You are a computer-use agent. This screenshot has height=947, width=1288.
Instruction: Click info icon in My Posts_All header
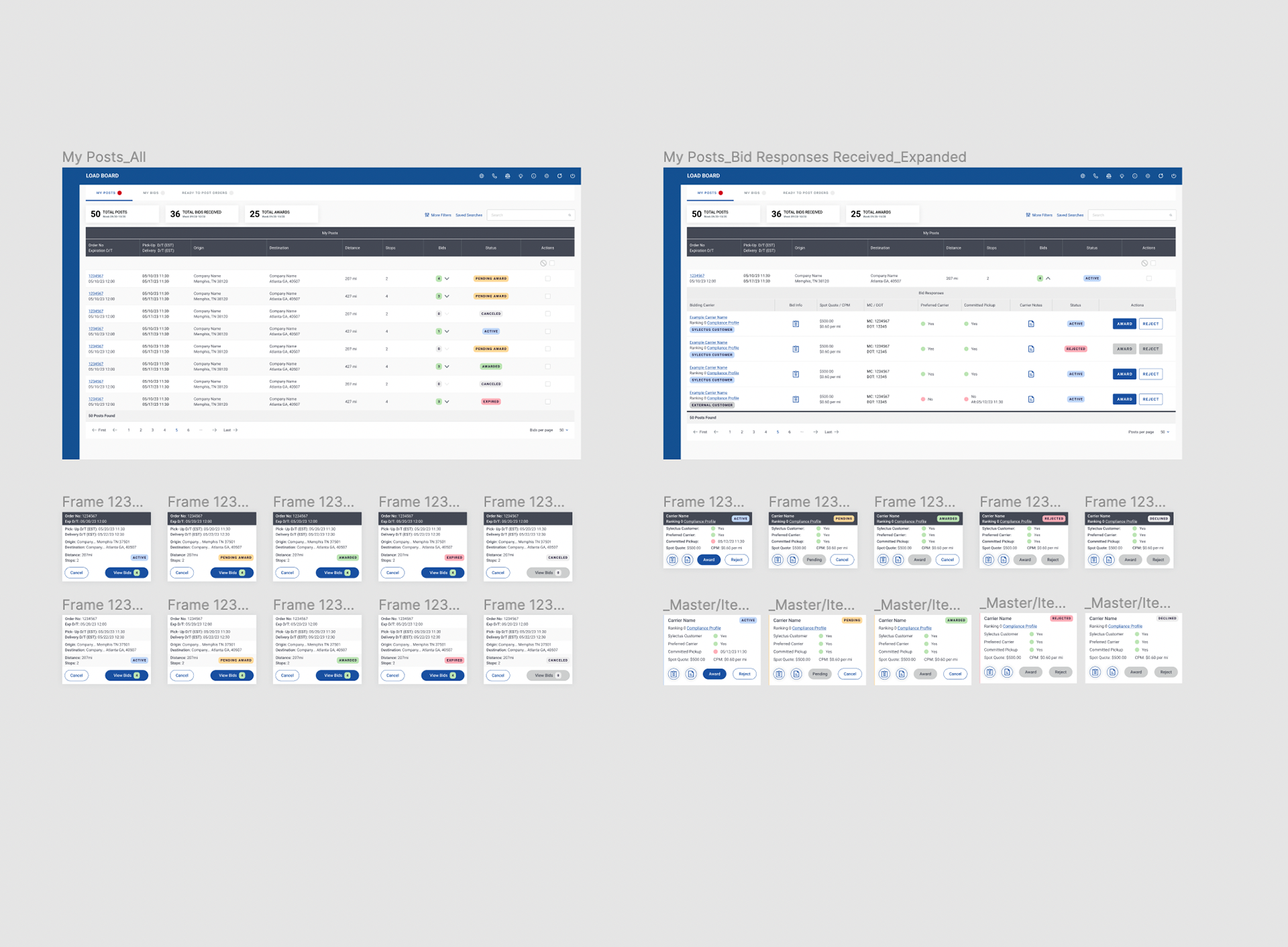pos(533,176)
